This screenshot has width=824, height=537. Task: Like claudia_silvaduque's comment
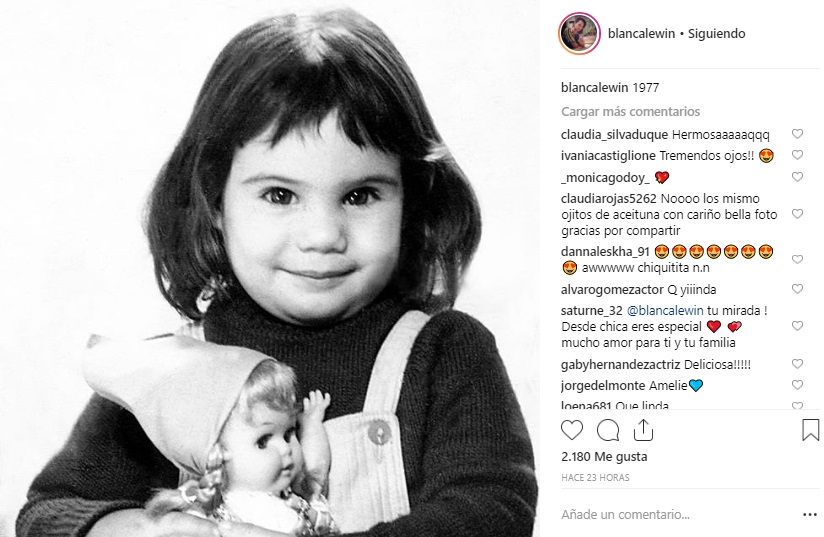797,134
